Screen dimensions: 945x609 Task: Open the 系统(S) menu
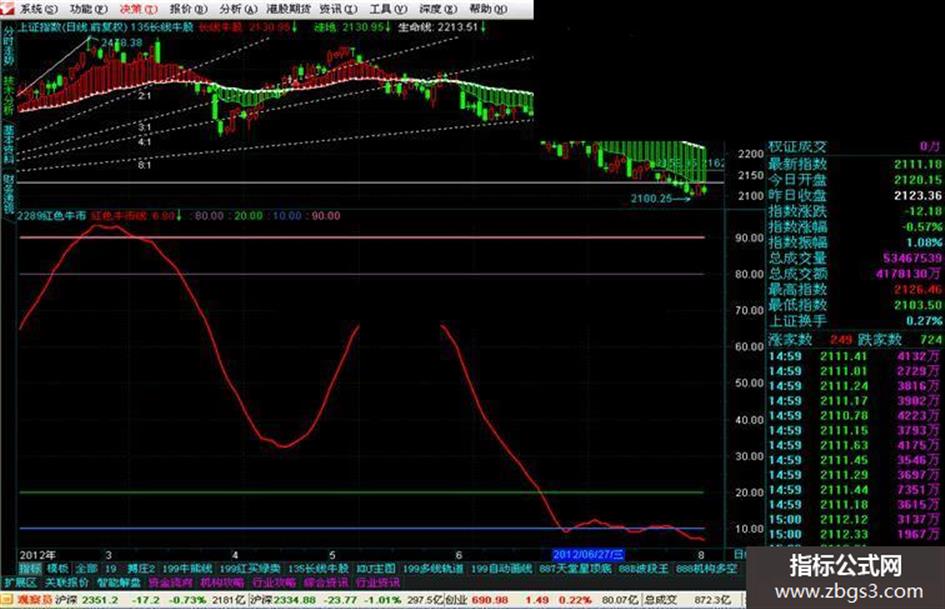(39, 9)
